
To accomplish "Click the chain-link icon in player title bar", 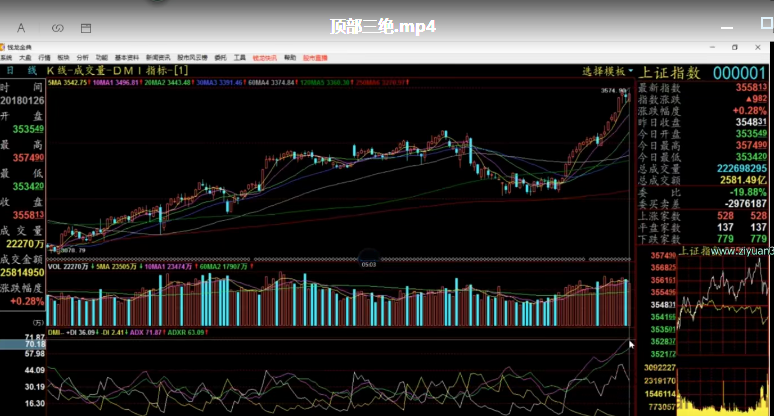I will (58, 28).
